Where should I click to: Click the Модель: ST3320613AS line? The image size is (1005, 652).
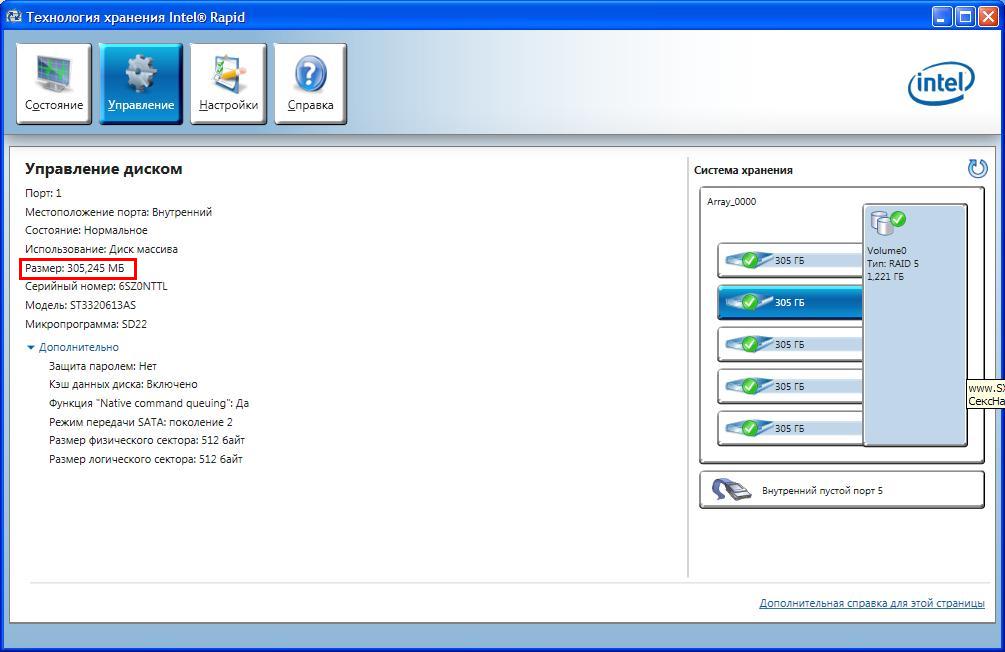[x=80, y=305]
